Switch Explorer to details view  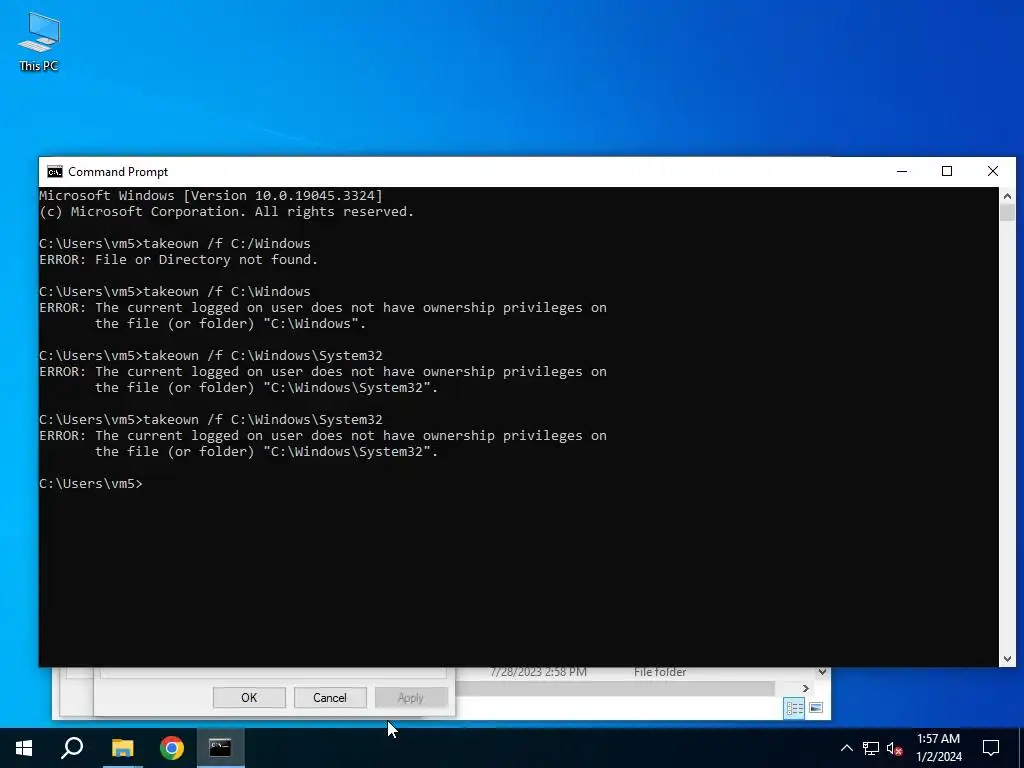pos(794,708)
